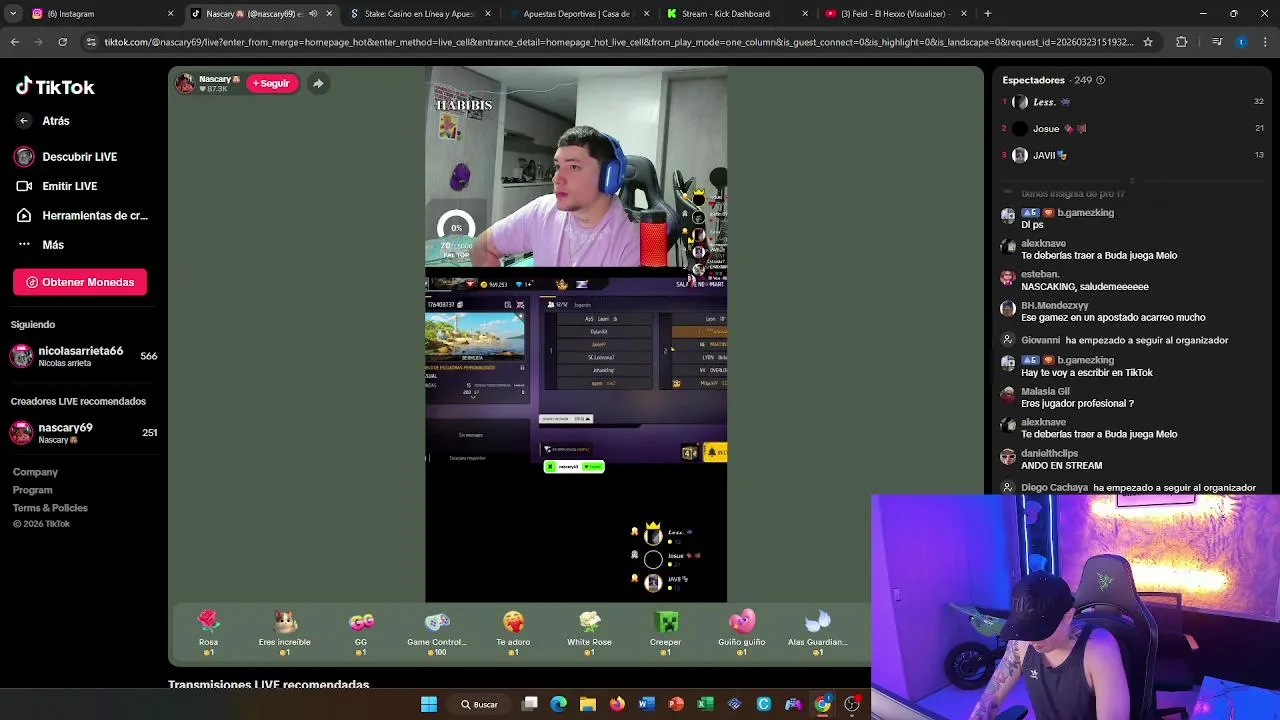Send the Game Controller gift
Screen dimensions: 1280x720
(437, 633)
